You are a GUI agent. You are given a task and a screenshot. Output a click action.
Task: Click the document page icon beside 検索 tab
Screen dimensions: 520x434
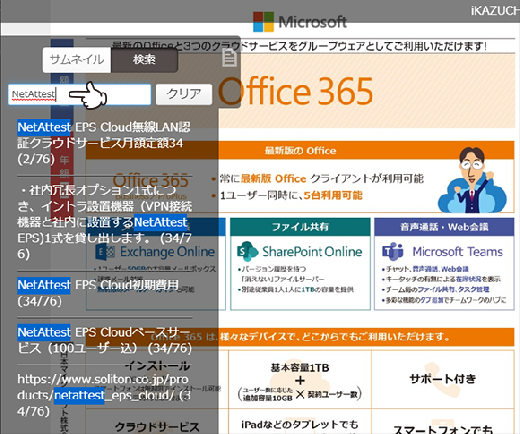coord(229,58)
